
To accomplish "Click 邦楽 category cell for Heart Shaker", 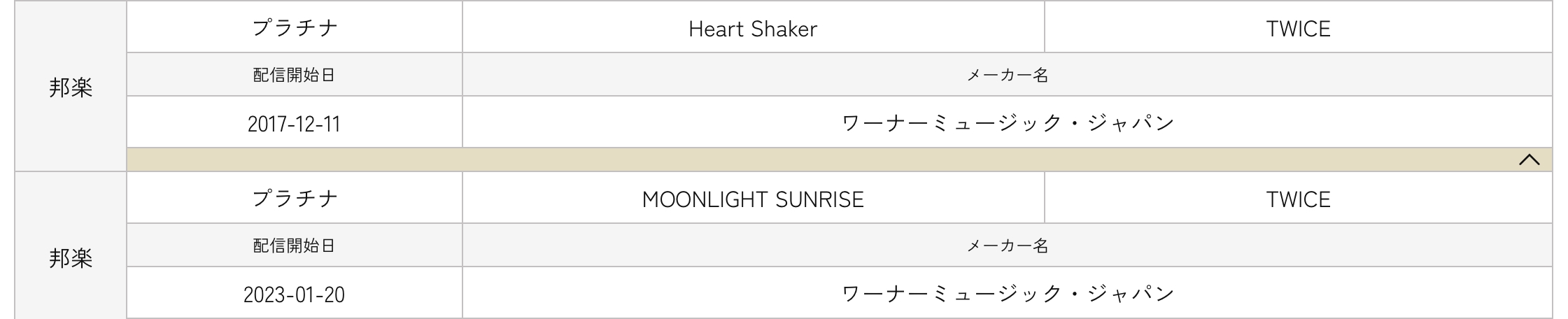I will [x=71, y=88].
